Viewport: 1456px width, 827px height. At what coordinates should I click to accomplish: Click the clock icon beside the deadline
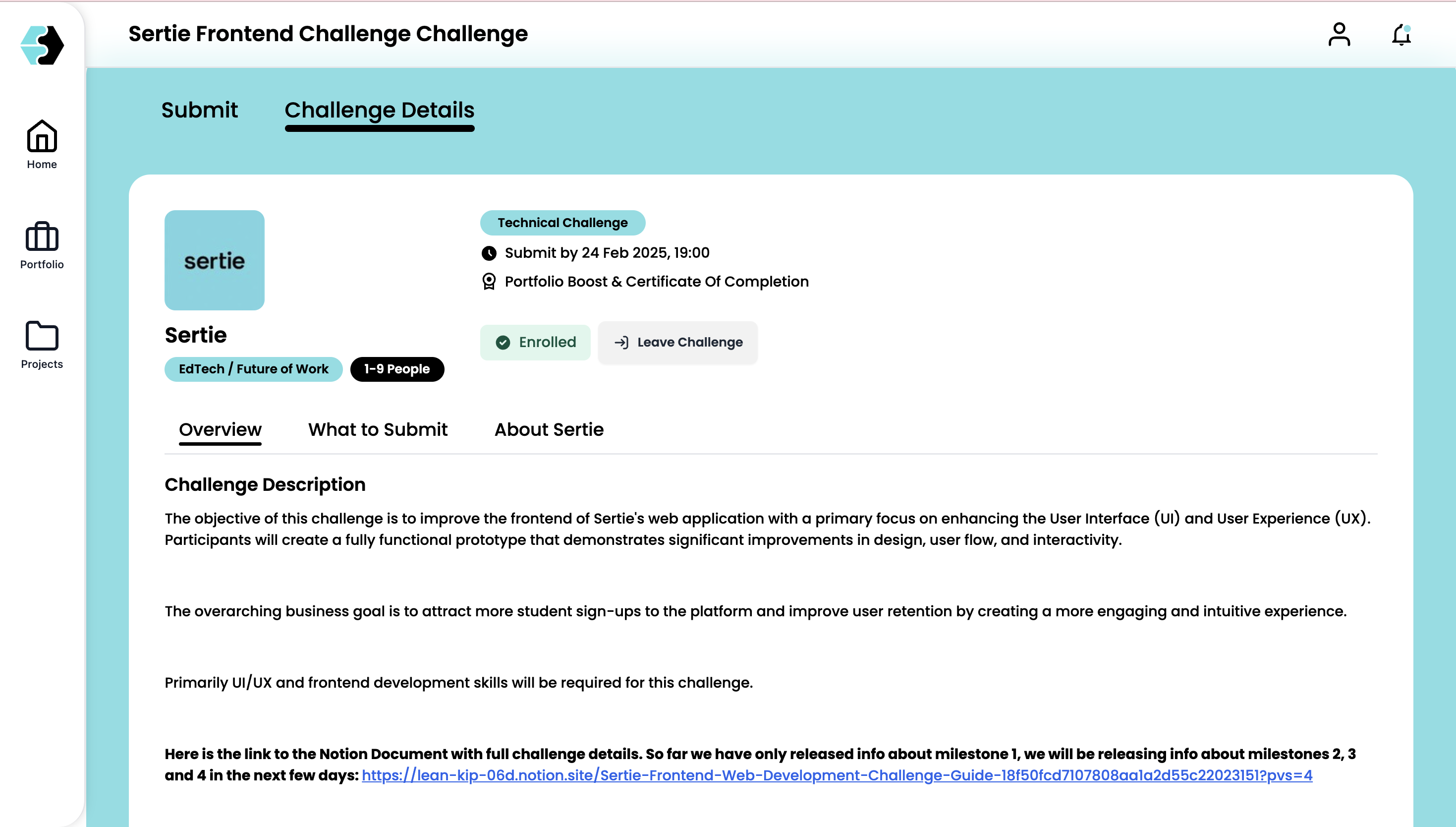point(489,253)
